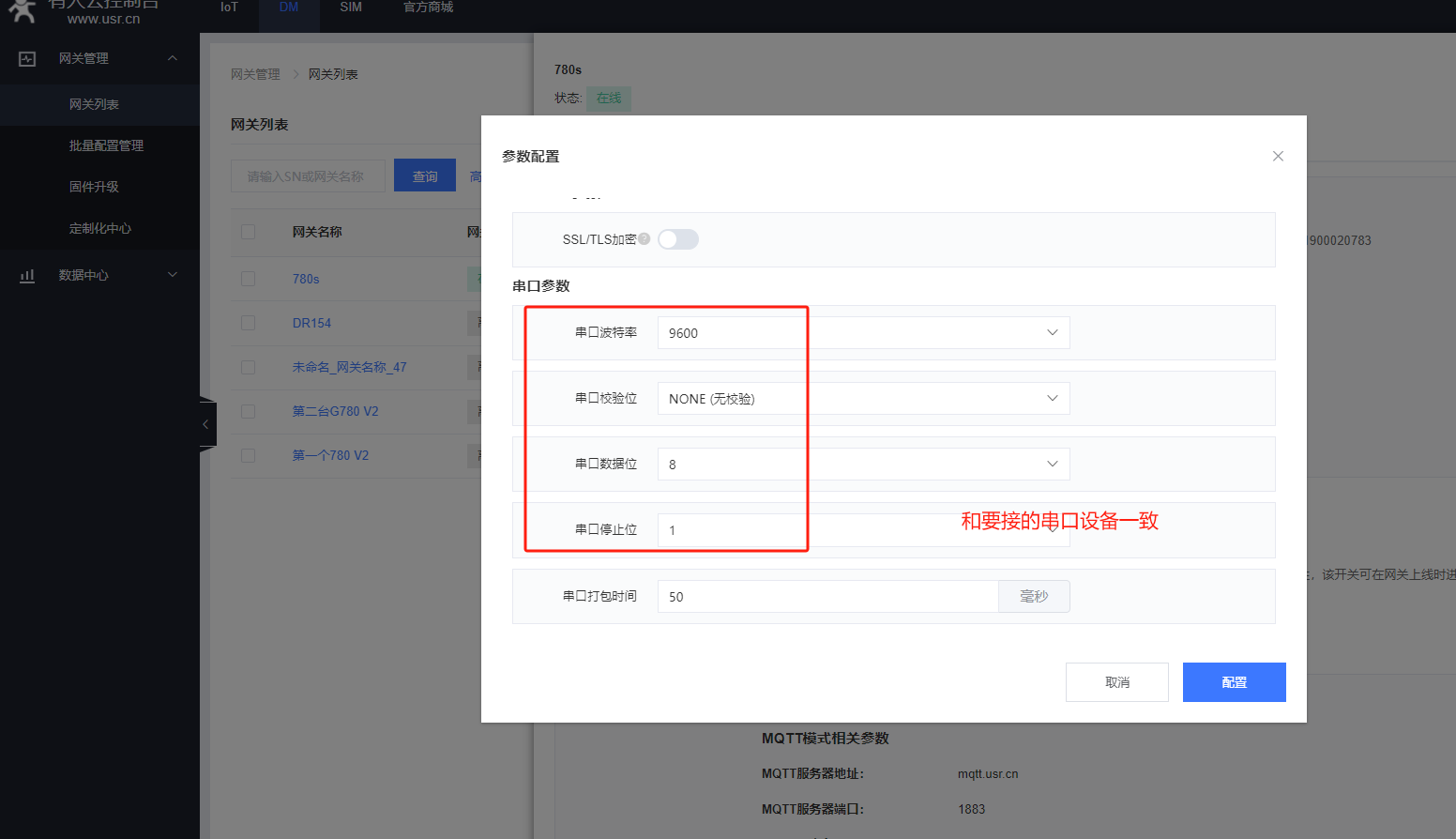1456x839 pixels.
Task: Collapse the 网关管理 sidebar menu chevron
Action: pos(173,58)
